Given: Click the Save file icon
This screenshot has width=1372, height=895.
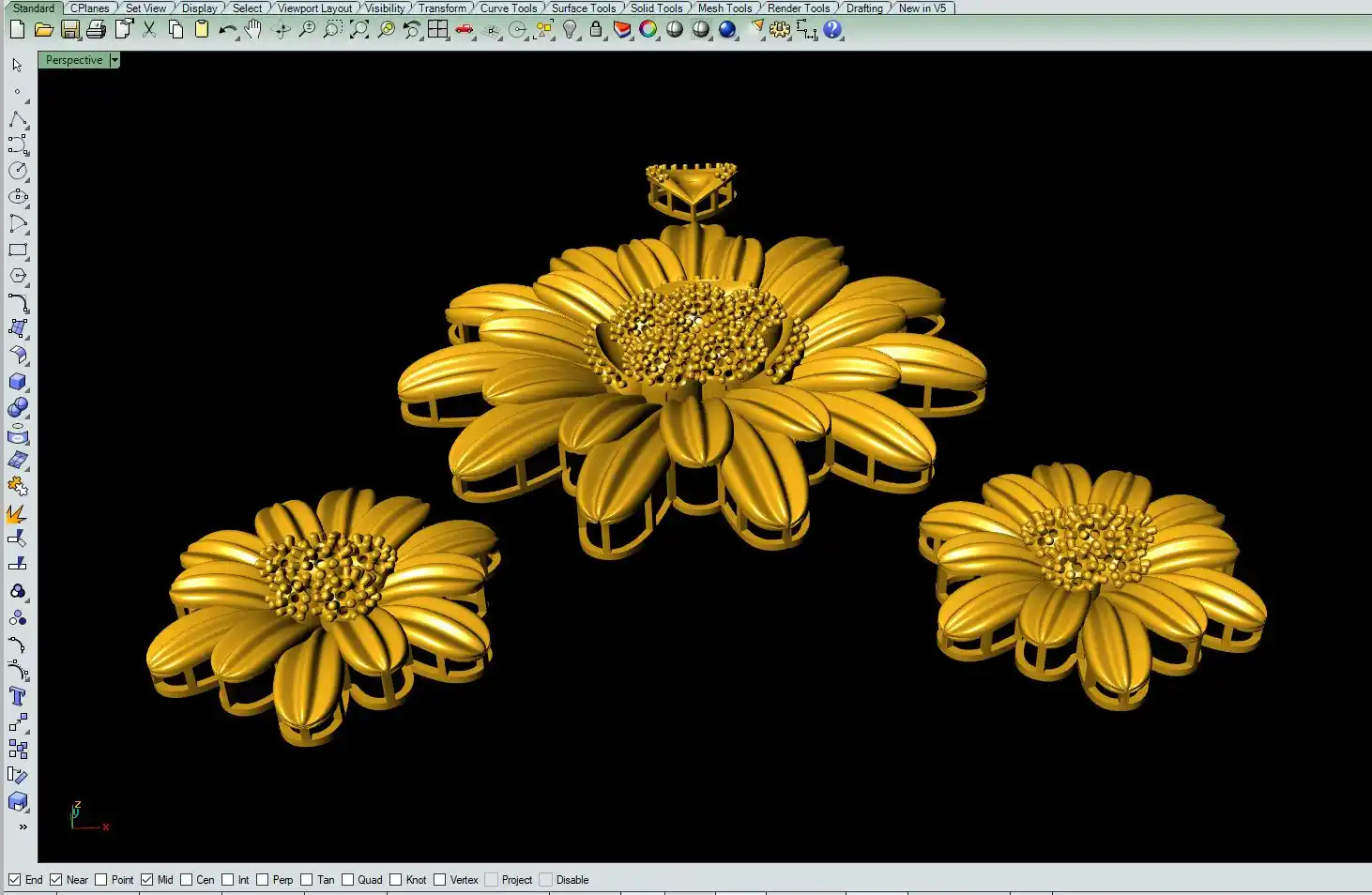Looking at the screenshot, I should 70,30.
